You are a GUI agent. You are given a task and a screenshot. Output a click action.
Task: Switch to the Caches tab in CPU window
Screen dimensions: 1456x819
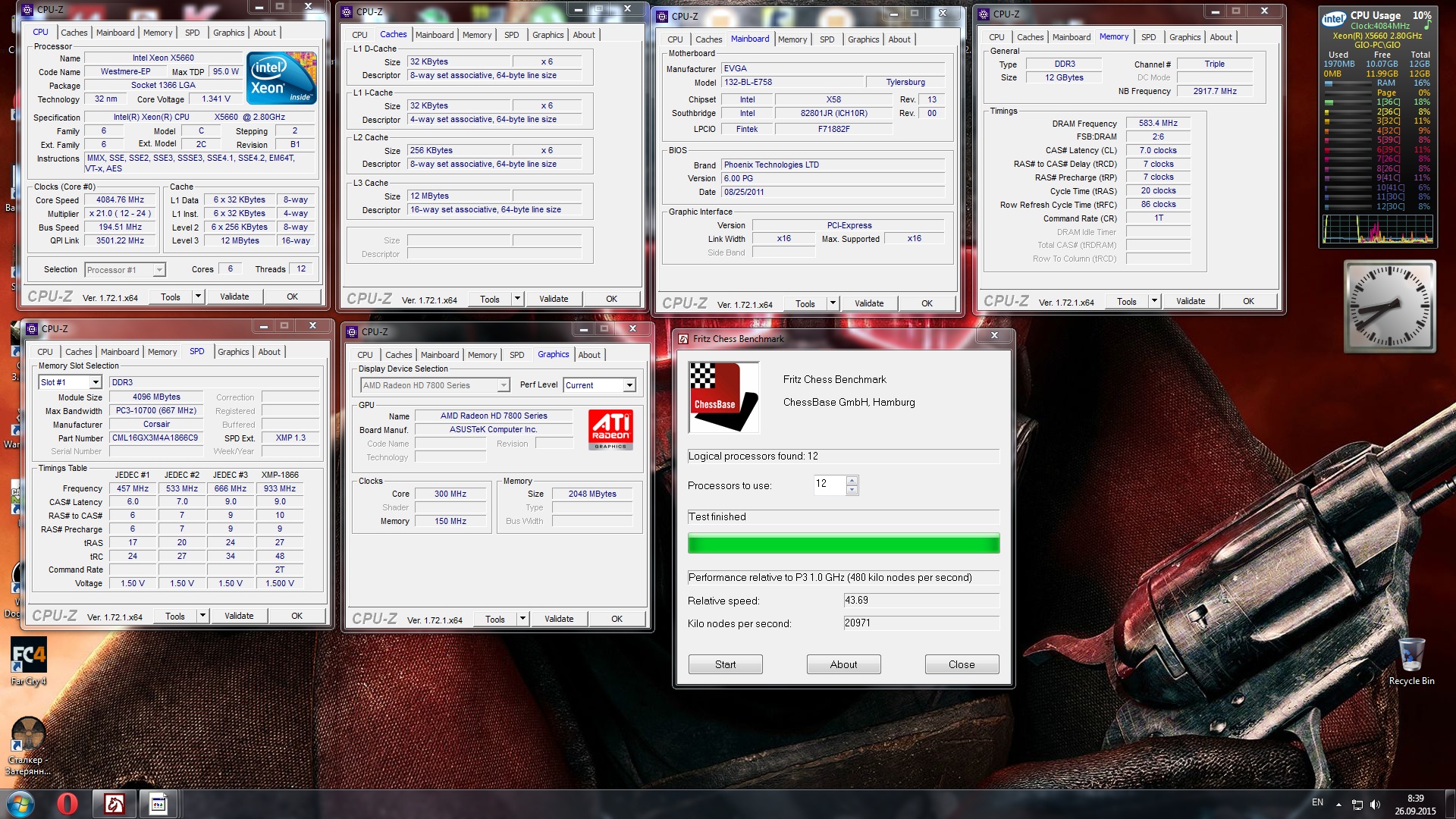[x=74, y=33]
